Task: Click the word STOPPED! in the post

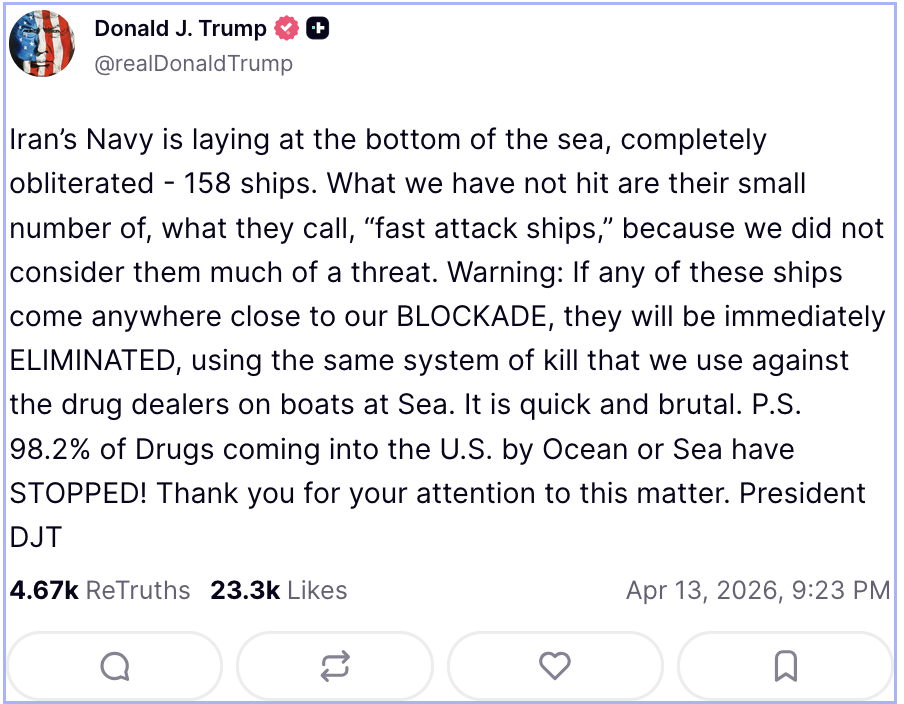Action: point(78,493)
